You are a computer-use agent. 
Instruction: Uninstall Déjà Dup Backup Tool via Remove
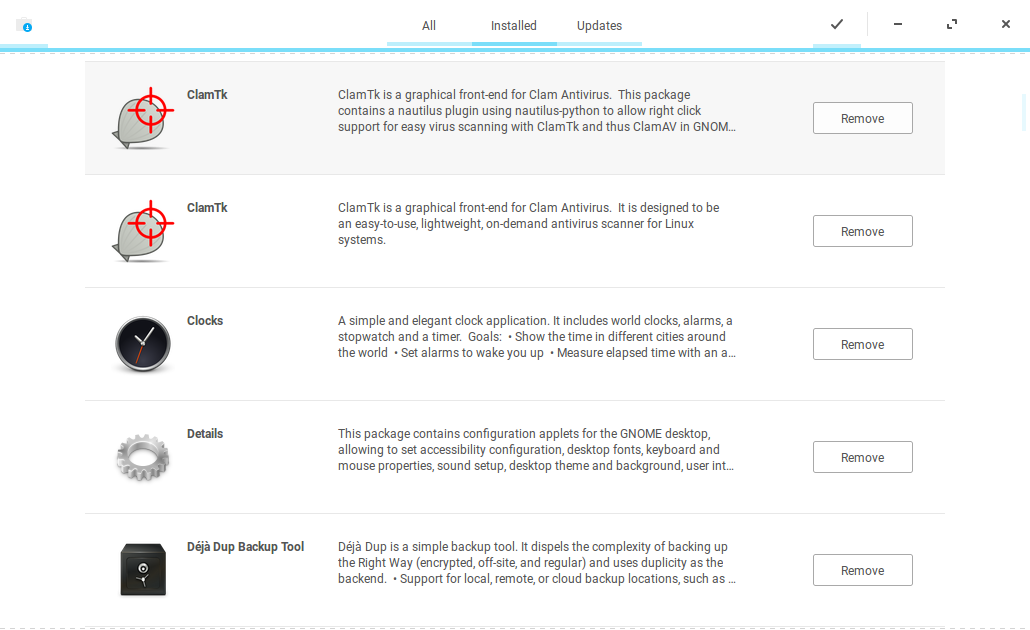862,570
